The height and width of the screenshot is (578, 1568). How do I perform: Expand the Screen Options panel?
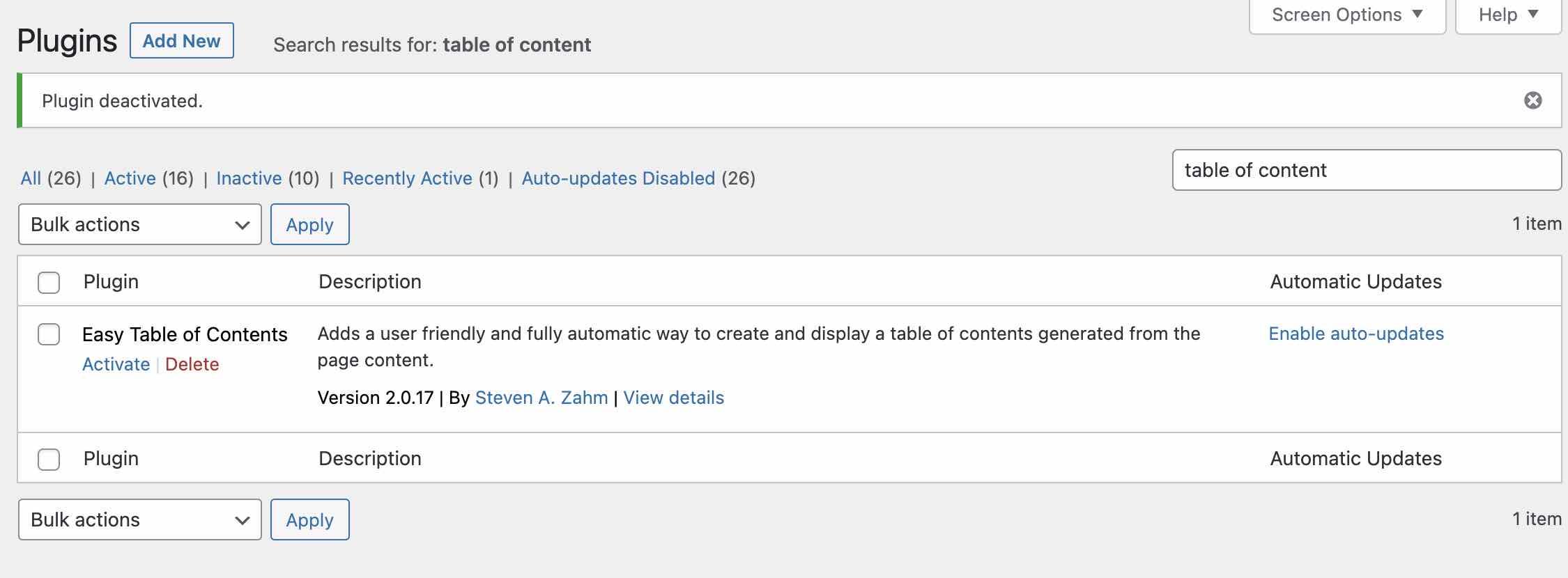[x=1347, y=15]
